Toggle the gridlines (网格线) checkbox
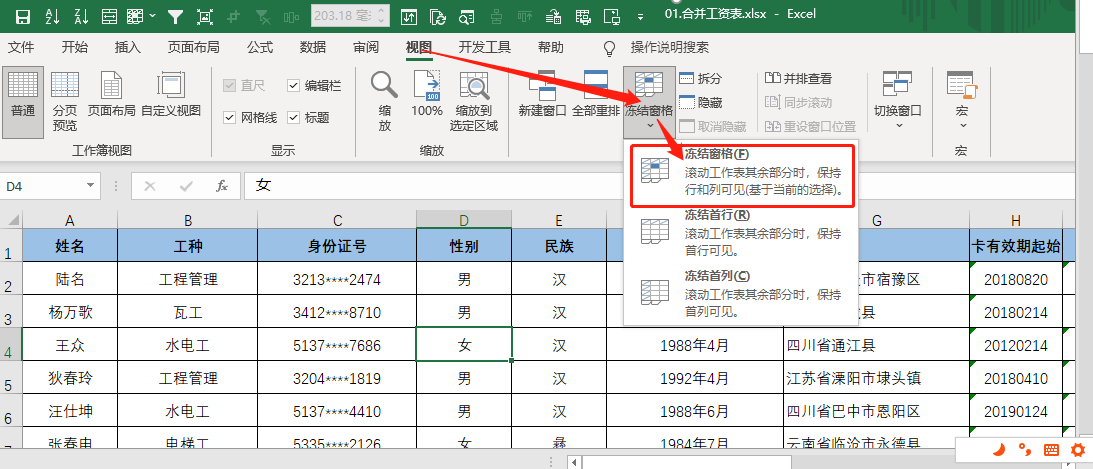The image size is (1093, 469). pos(229,118)
